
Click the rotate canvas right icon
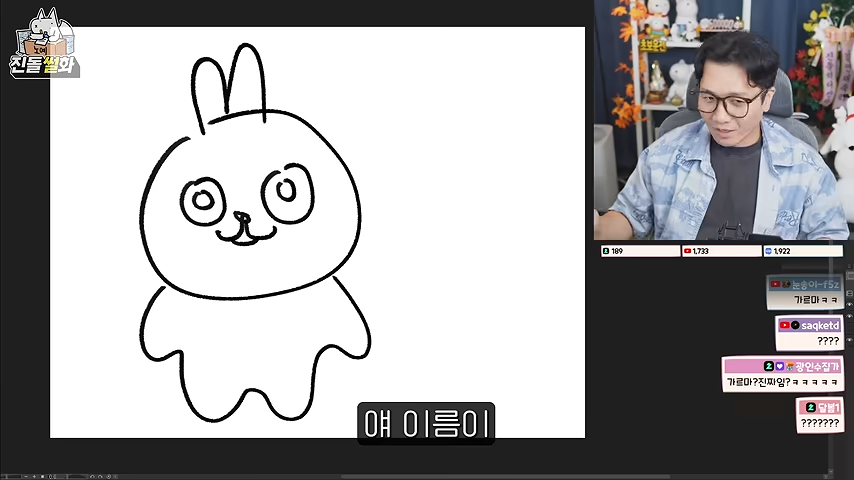pyautogui.click(x=100, y=477)
